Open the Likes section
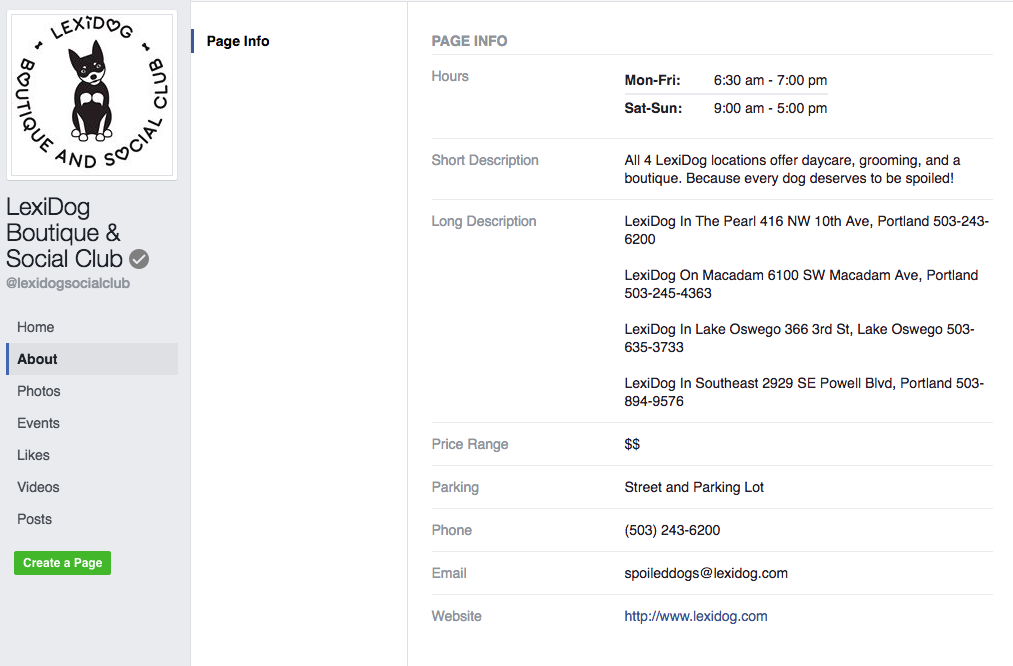Image resolution: width=1013 pixels, height=666 pixels. tap(34, 455)
